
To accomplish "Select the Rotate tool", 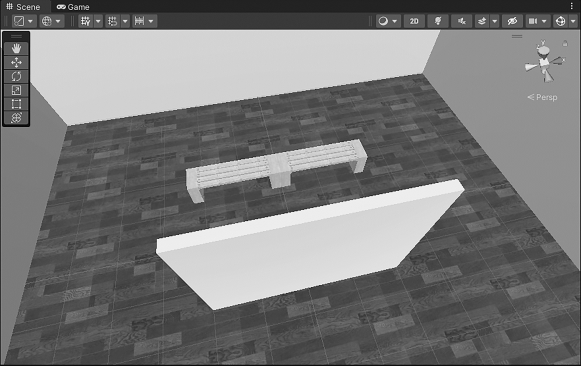I will tap(16, 76).
